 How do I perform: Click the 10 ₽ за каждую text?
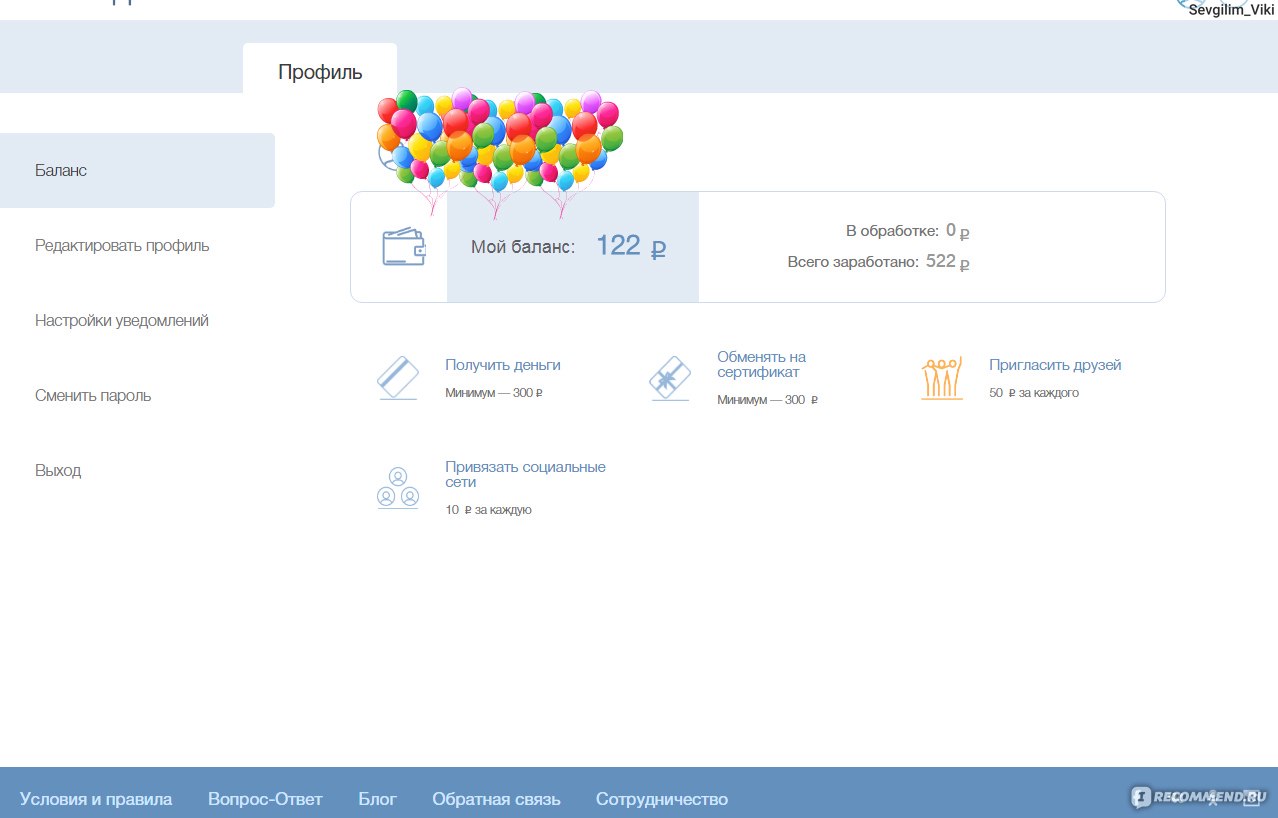tap(488, 510)
